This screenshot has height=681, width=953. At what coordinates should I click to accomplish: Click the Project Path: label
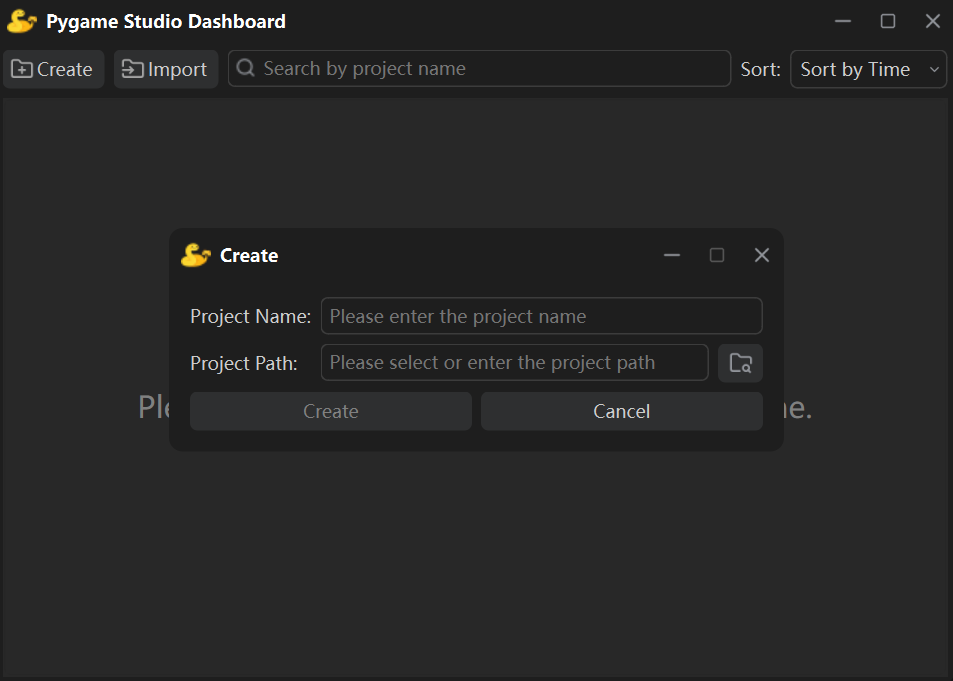coord(244,363)
